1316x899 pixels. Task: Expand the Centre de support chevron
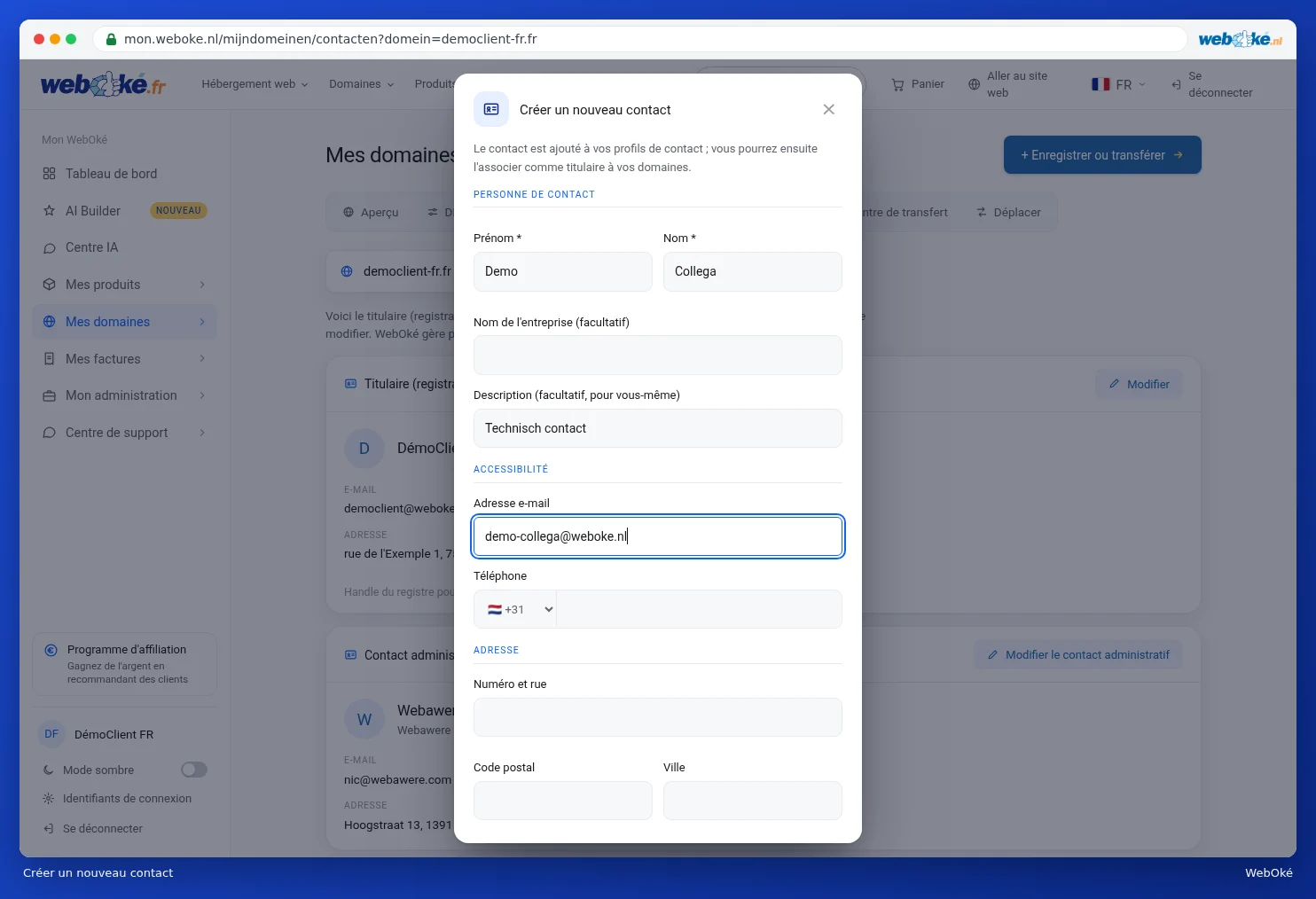pyautogui.click(x=202, y=433)
